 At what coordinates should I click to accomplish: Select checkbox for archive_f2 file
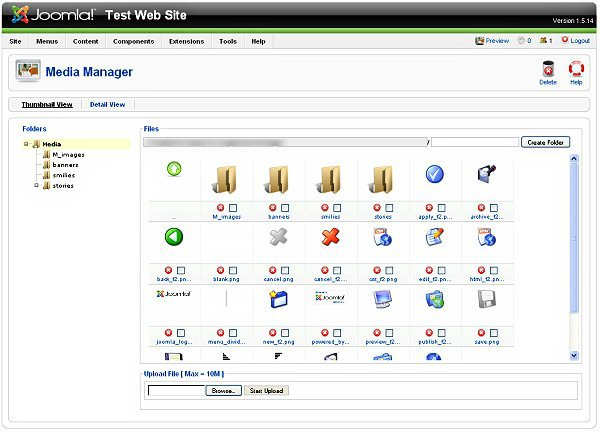494,208
